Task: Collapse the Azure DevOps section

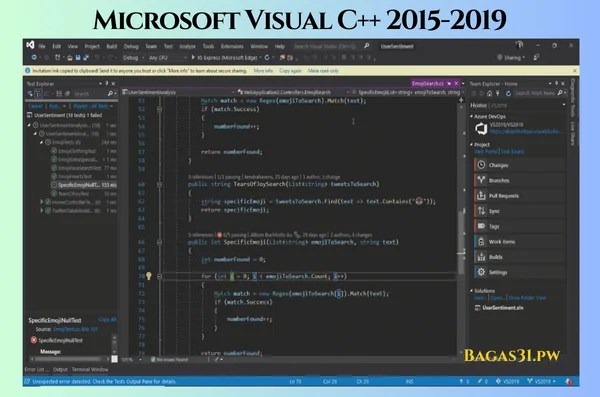Action: click(472, 116)
